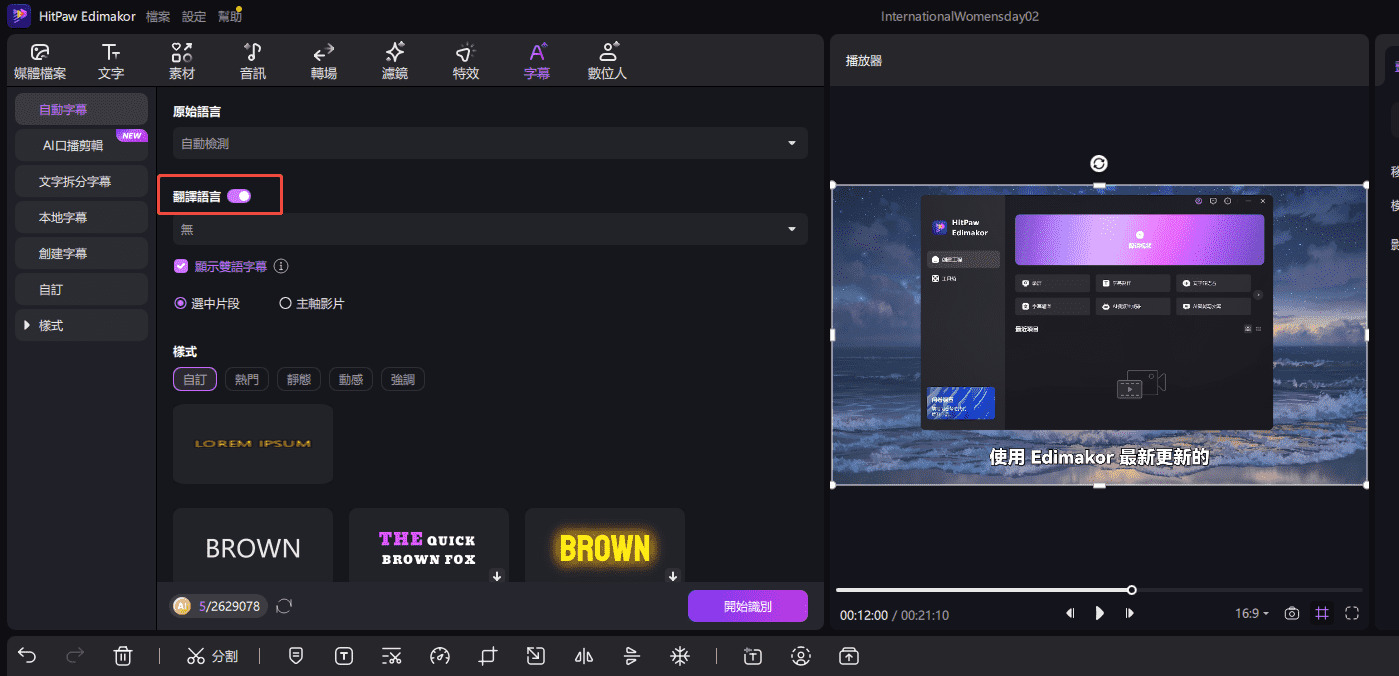Select the yellow BROWN subtitle style thumbnail
The width and height of the screenshot is (1399, 676).
604,548
